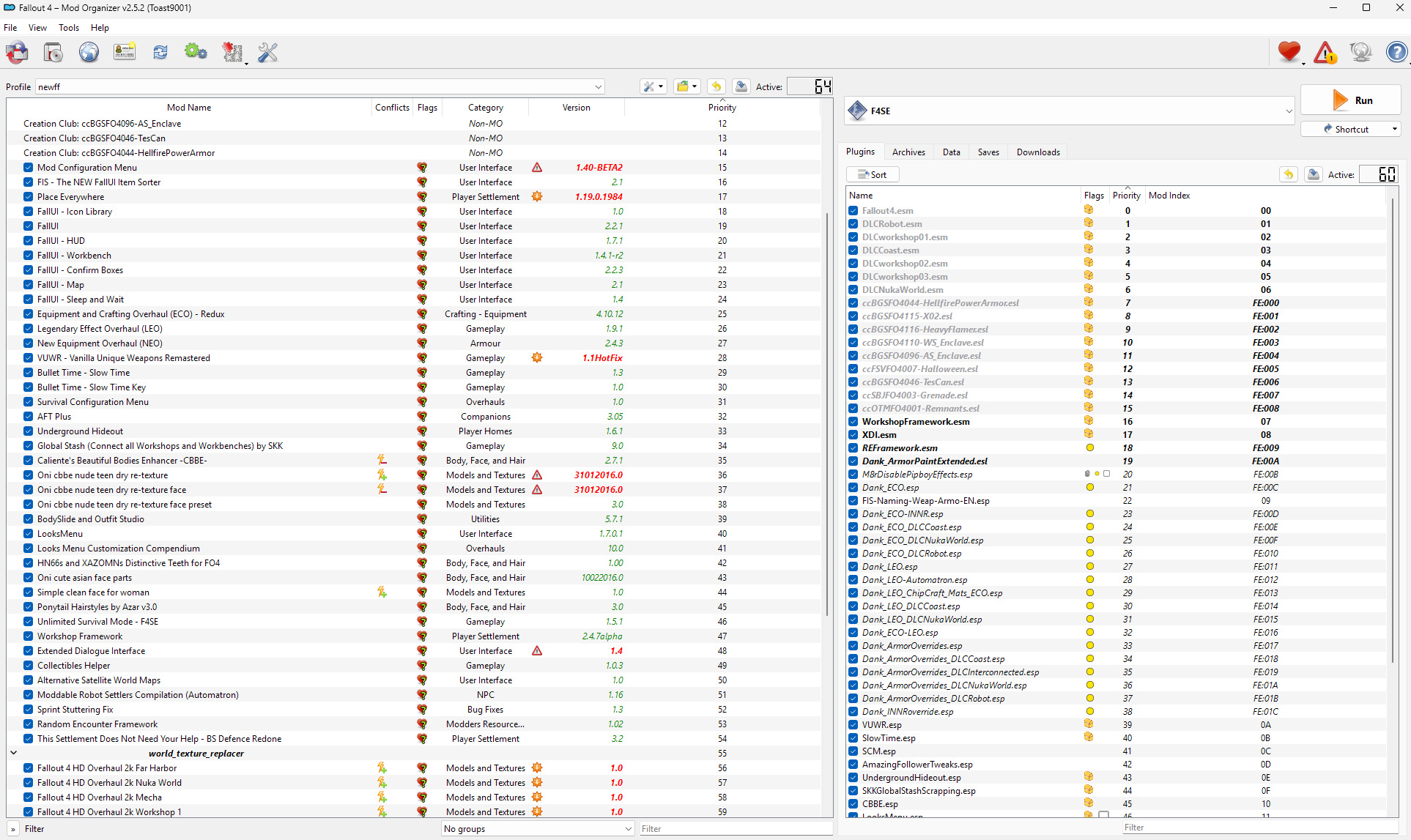Switch to the Downloads tab
The image size is (1411, 840).
[x=1037, y=152]
